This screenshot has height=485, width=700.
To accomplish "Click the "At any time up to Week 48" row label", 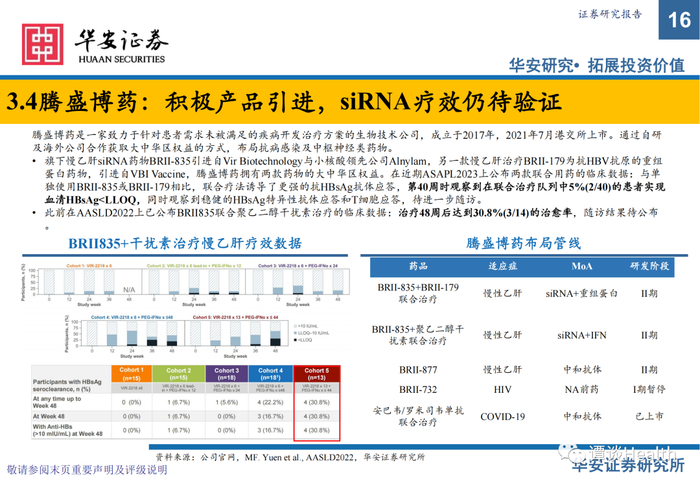I will click(x=57, y=402).
